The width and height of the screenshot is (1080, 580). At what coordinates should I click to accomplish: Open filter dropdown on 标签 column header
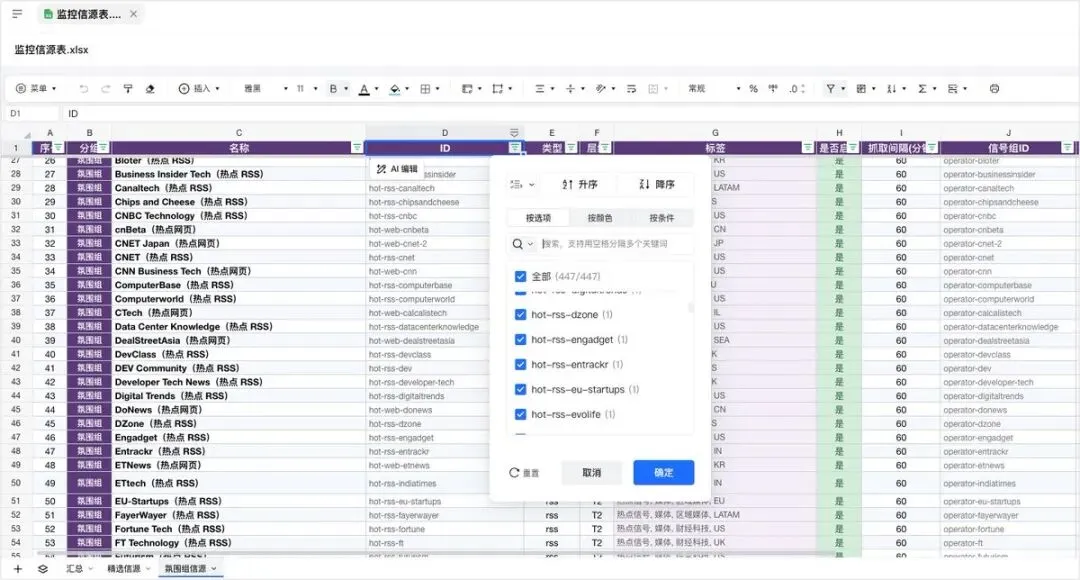pyautogui.click(x=807, y=147)
